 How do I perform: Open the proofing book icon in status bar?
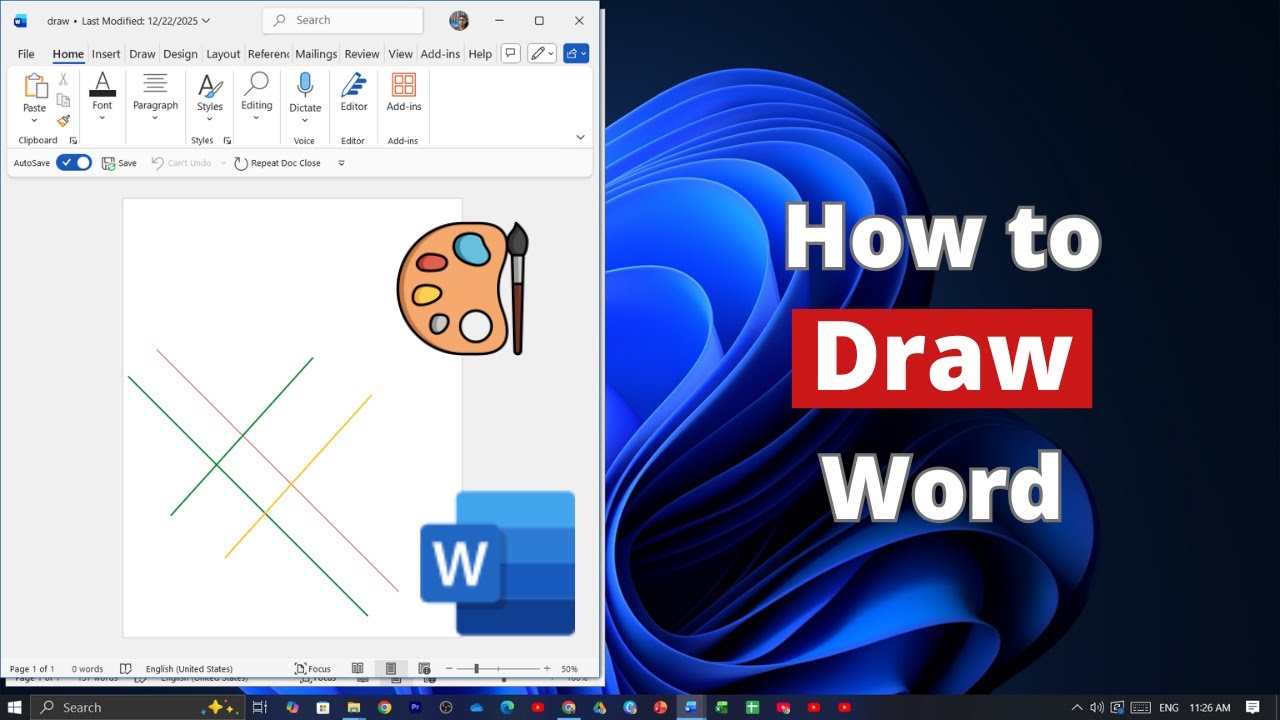coord(125,668)
